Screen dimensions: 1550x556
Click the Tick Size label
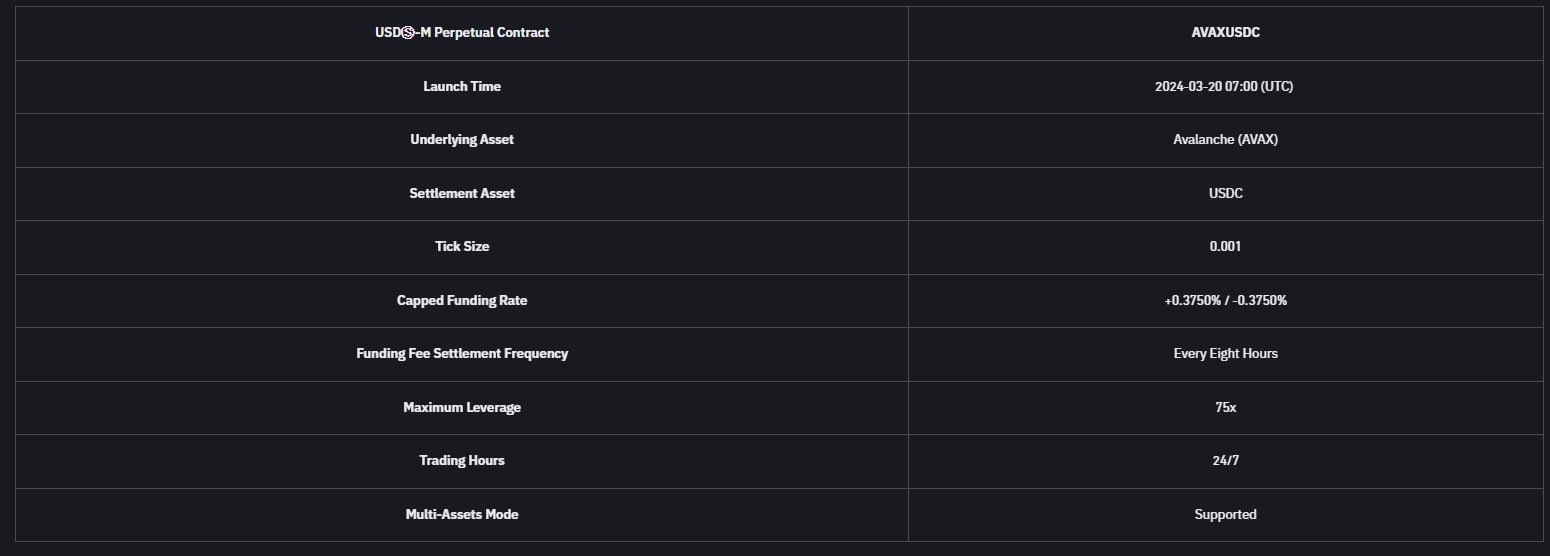(462, 247)
